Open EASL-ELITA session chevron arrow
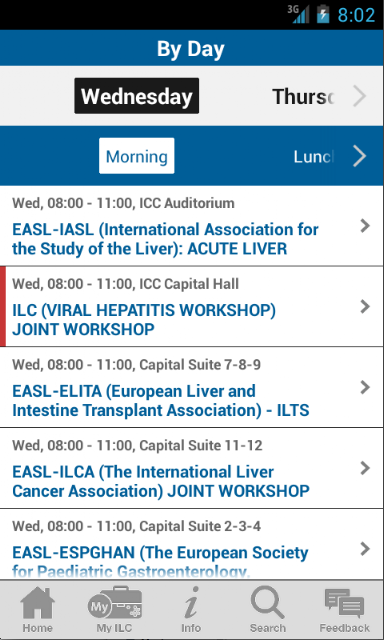Image resolution: width=384 pixels, height=640 pixels. click(x=365, y=387)
